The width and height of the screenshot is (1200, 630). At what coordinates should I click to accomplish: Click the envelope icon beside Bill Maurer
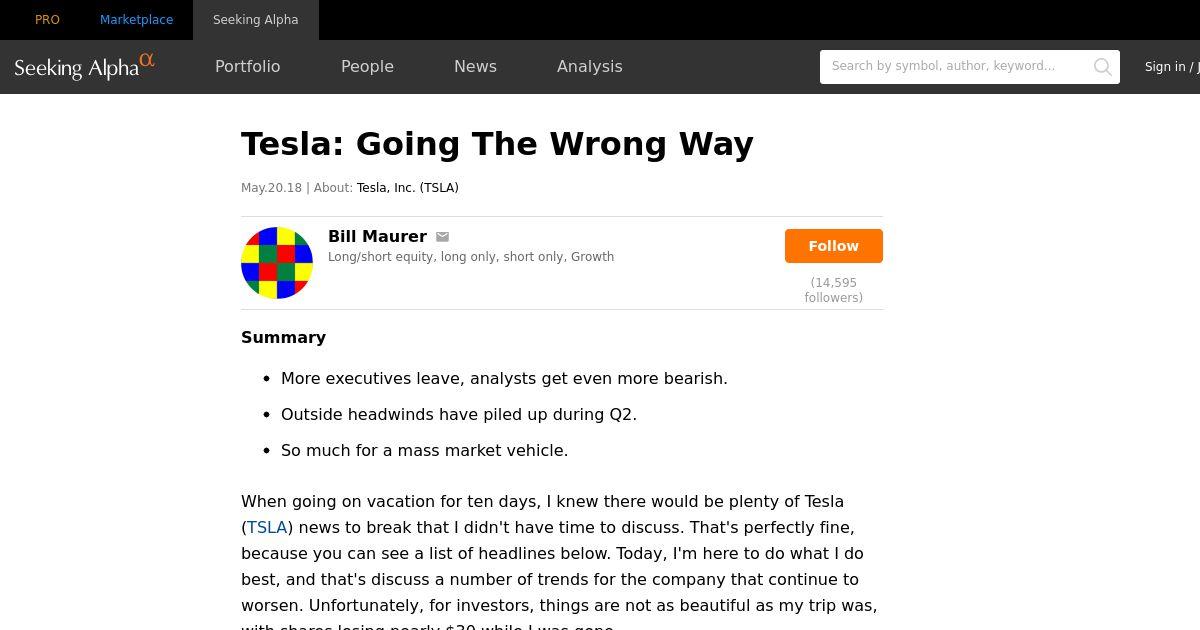coord(442,237)
